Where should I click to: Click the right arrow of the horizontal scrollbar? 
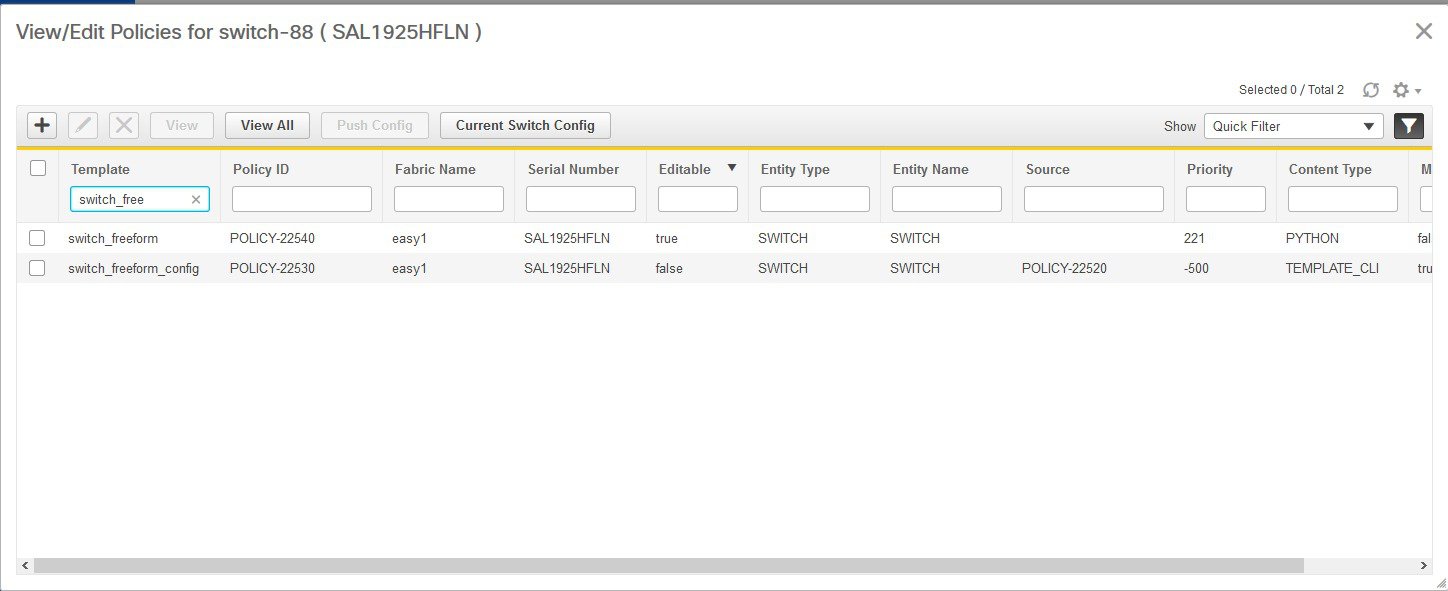coord(1424,566)
